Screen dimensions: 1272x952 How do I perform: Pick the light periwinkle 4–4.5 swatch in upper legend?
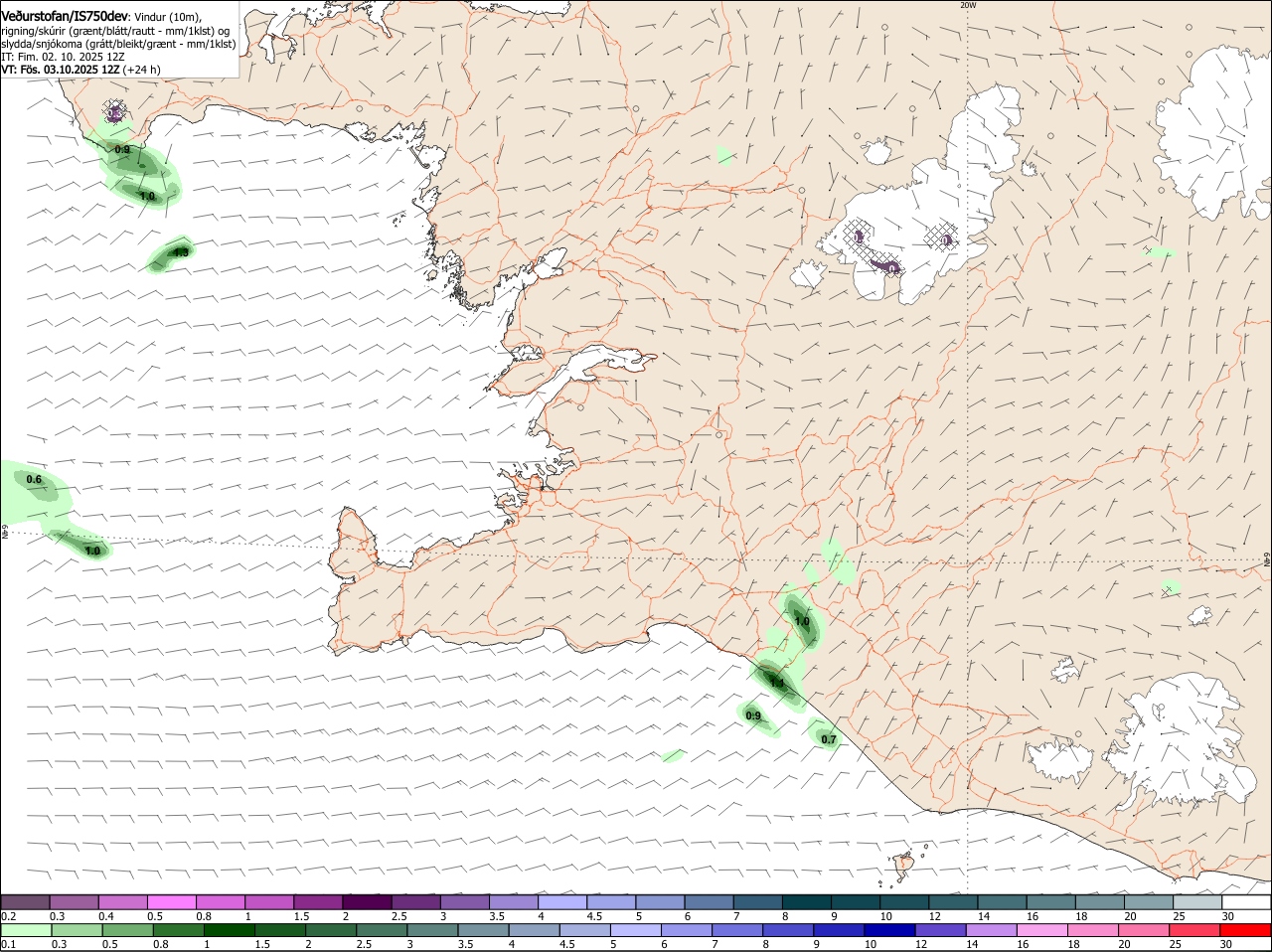pyautogui.click(x=564, y=902)
